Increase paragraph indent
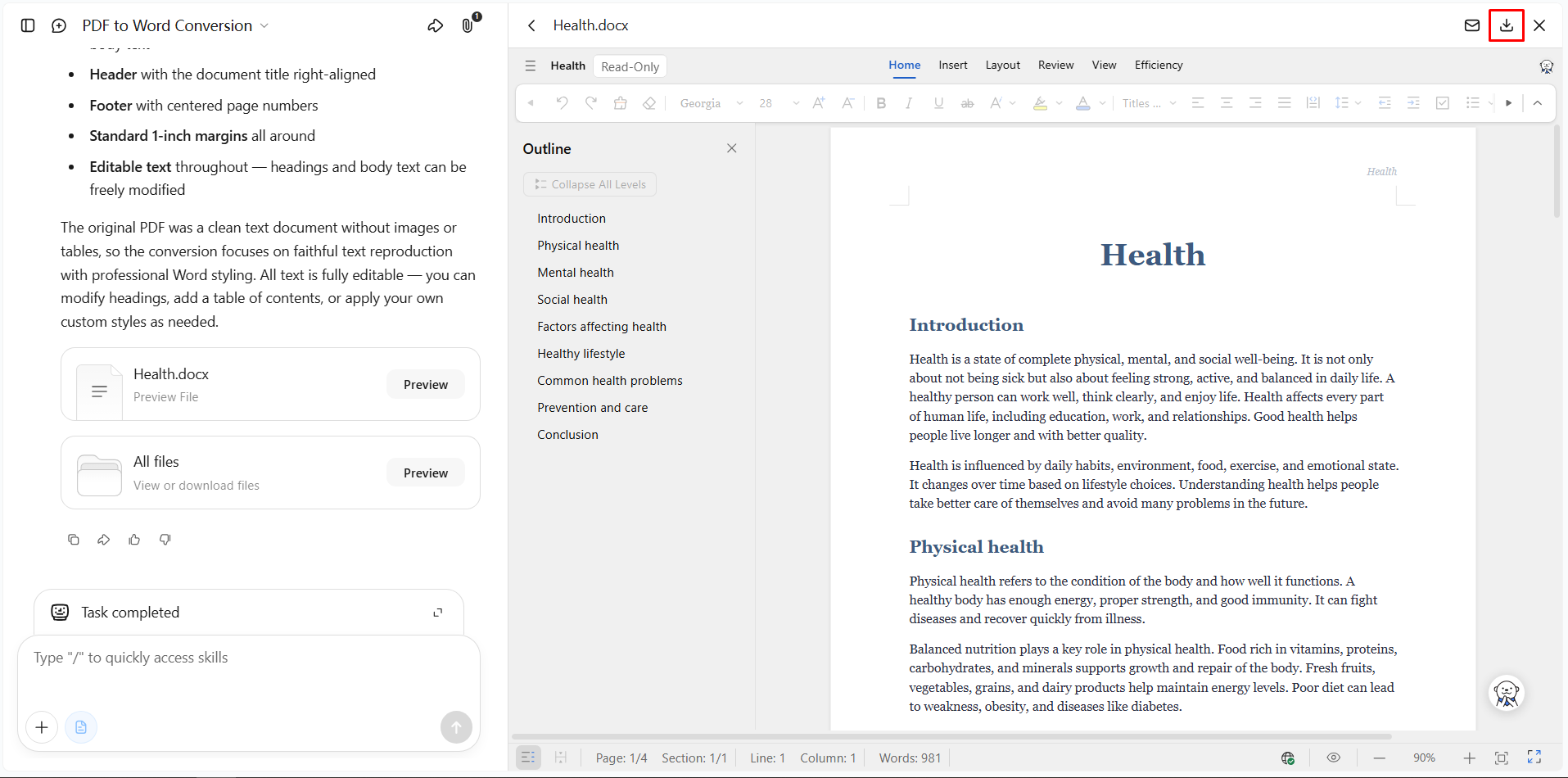This screenshot has height=778, width=1568. point(1413,103)
